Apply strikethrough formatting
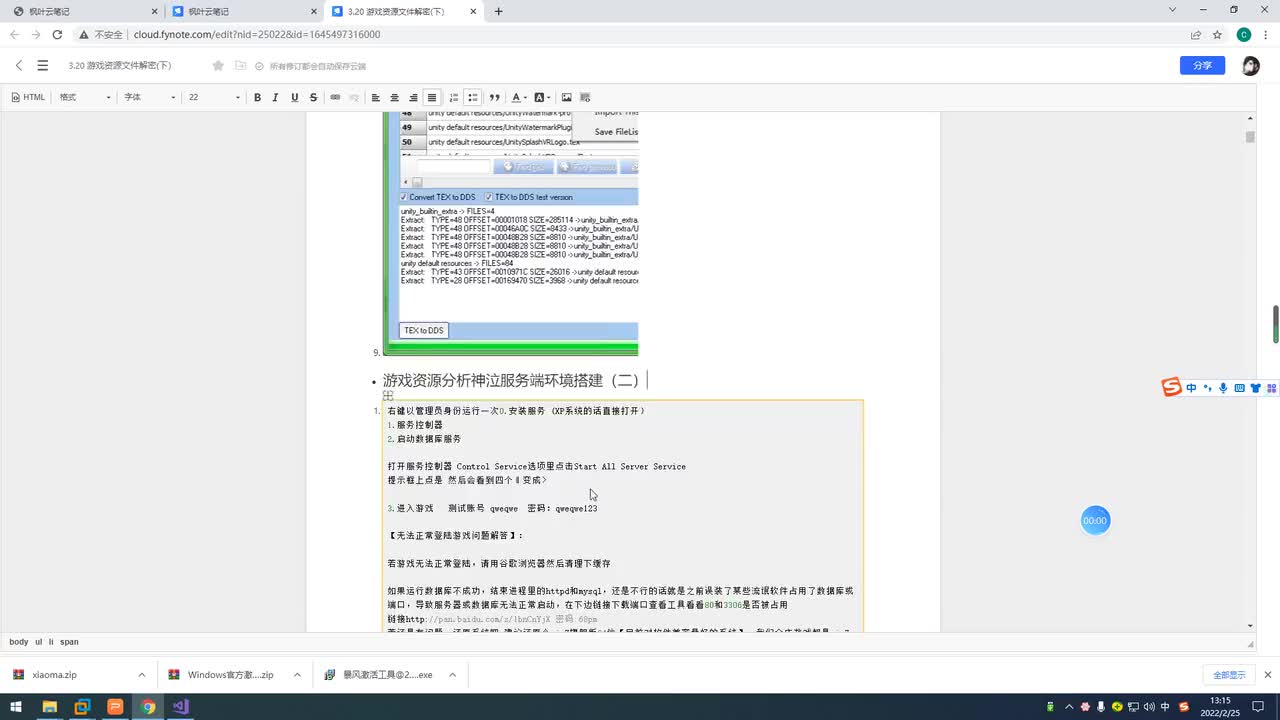 [x=313, y=97]
